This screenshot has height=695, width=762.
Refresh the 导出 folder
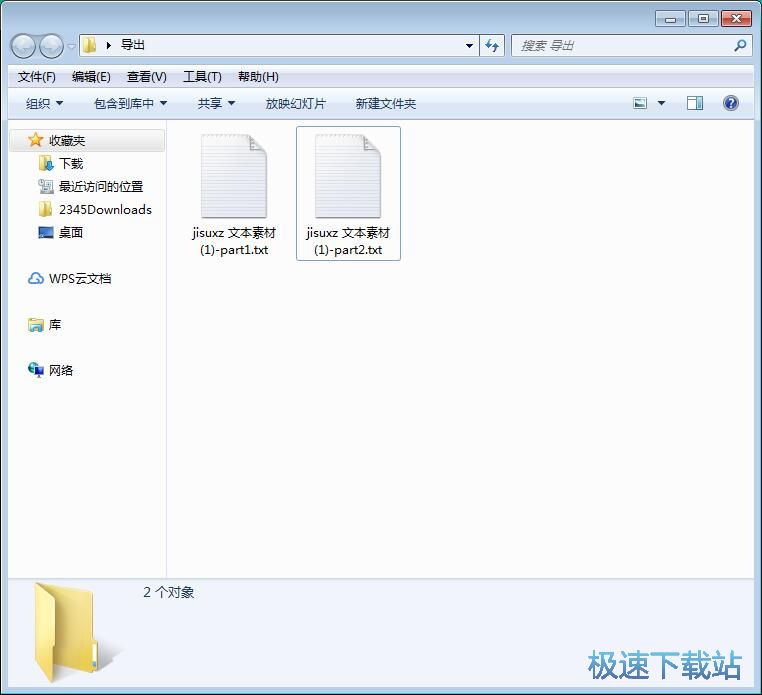point(492,46)
